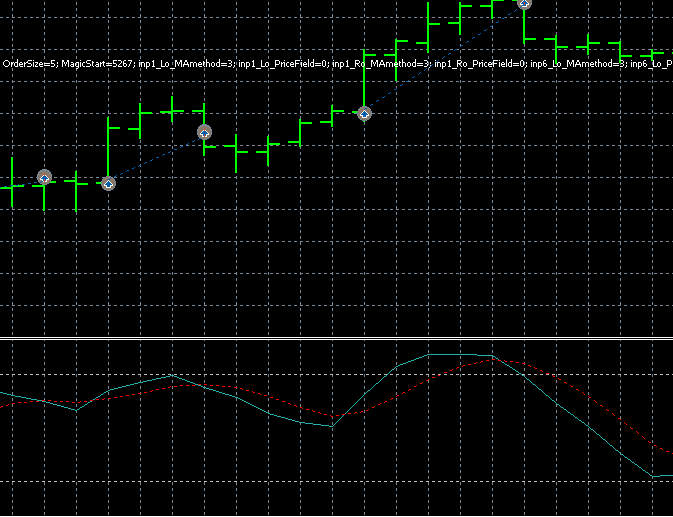
Task: Click the "inp1_Lo_PriceField=0;" text
Action: 284,64
